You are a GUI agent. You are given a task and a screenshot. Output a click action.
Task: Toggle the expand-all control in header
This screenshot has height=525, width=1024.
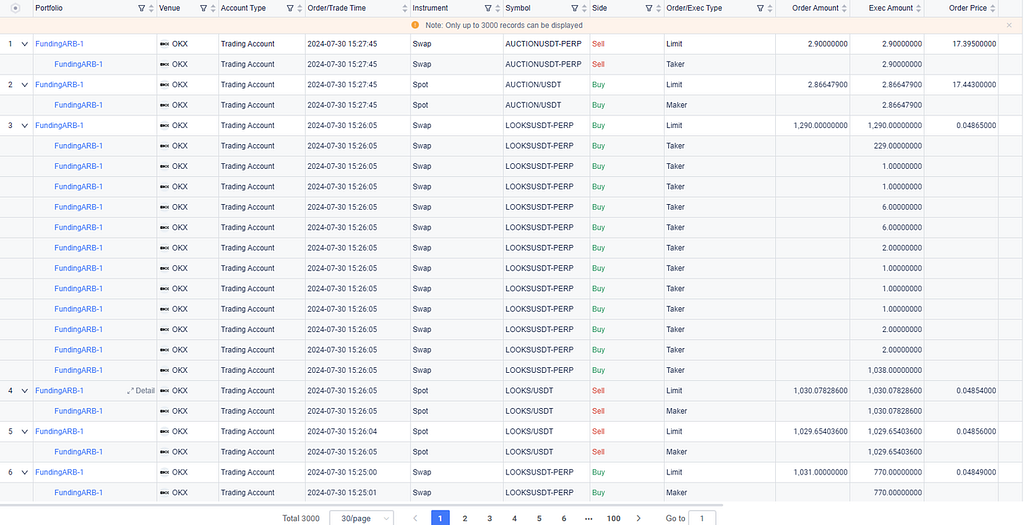[x=15, y=8]
